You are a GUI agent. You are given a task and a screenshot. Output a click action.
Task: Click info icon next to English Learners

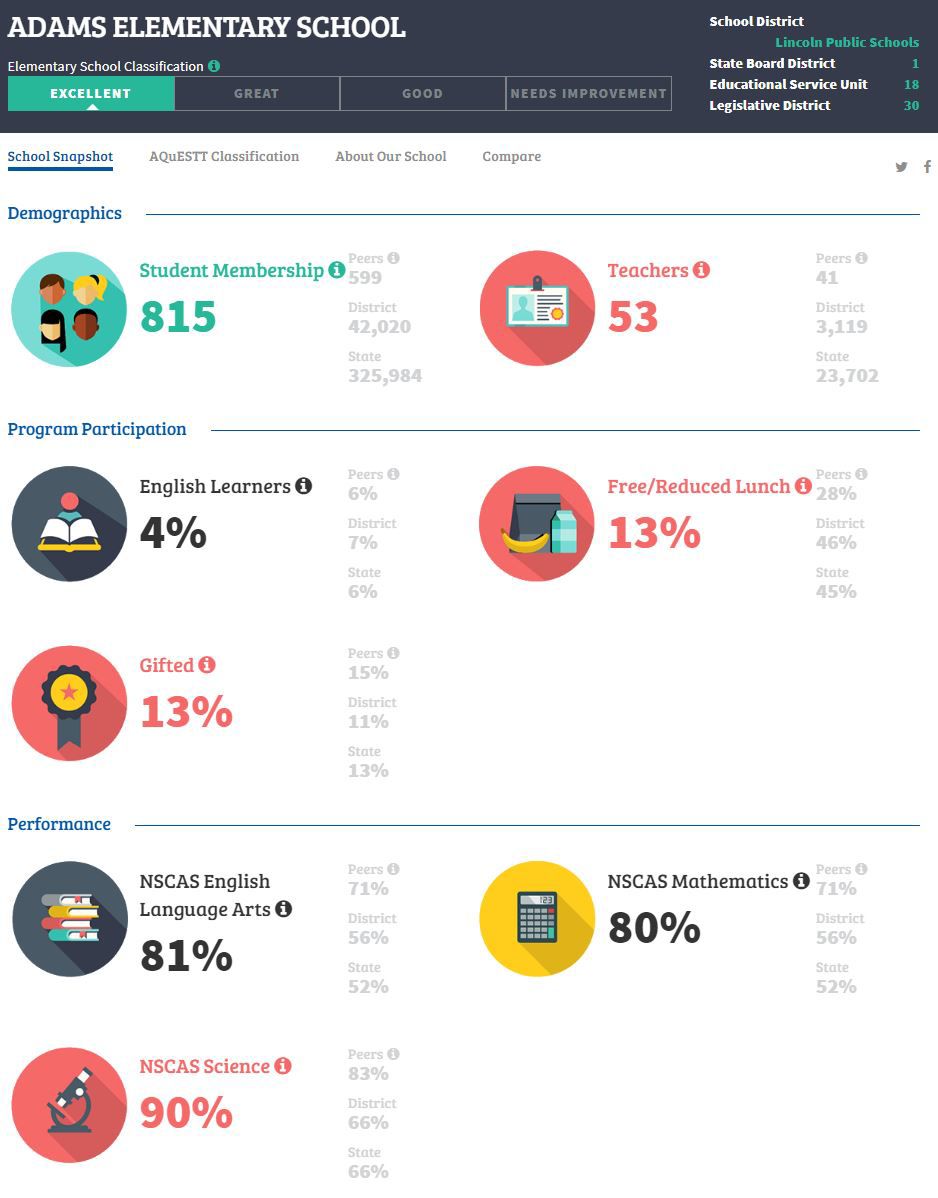pyautogui.click(x=303, y=486)
